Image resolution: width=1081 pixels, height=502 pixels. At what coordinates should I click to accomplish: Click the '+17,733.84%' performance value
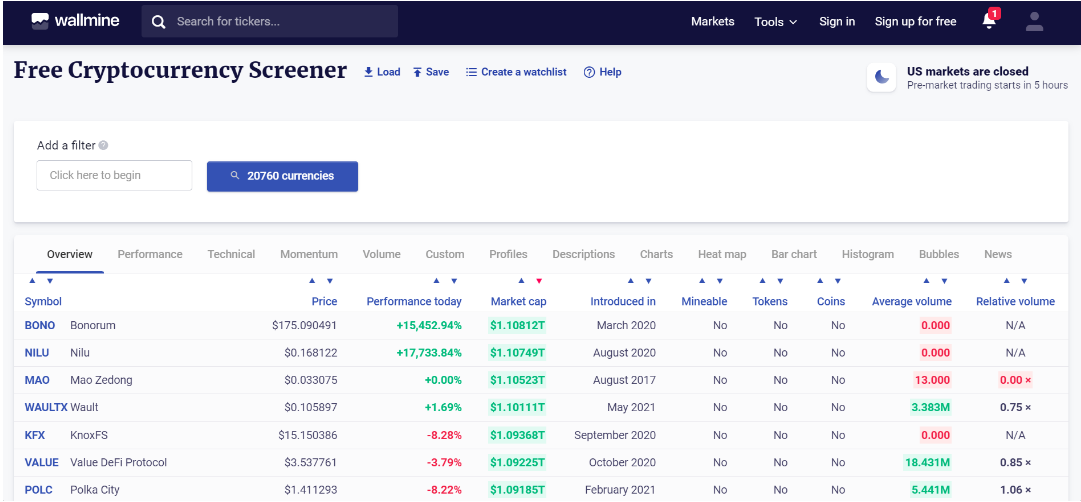tap(429, 352)
